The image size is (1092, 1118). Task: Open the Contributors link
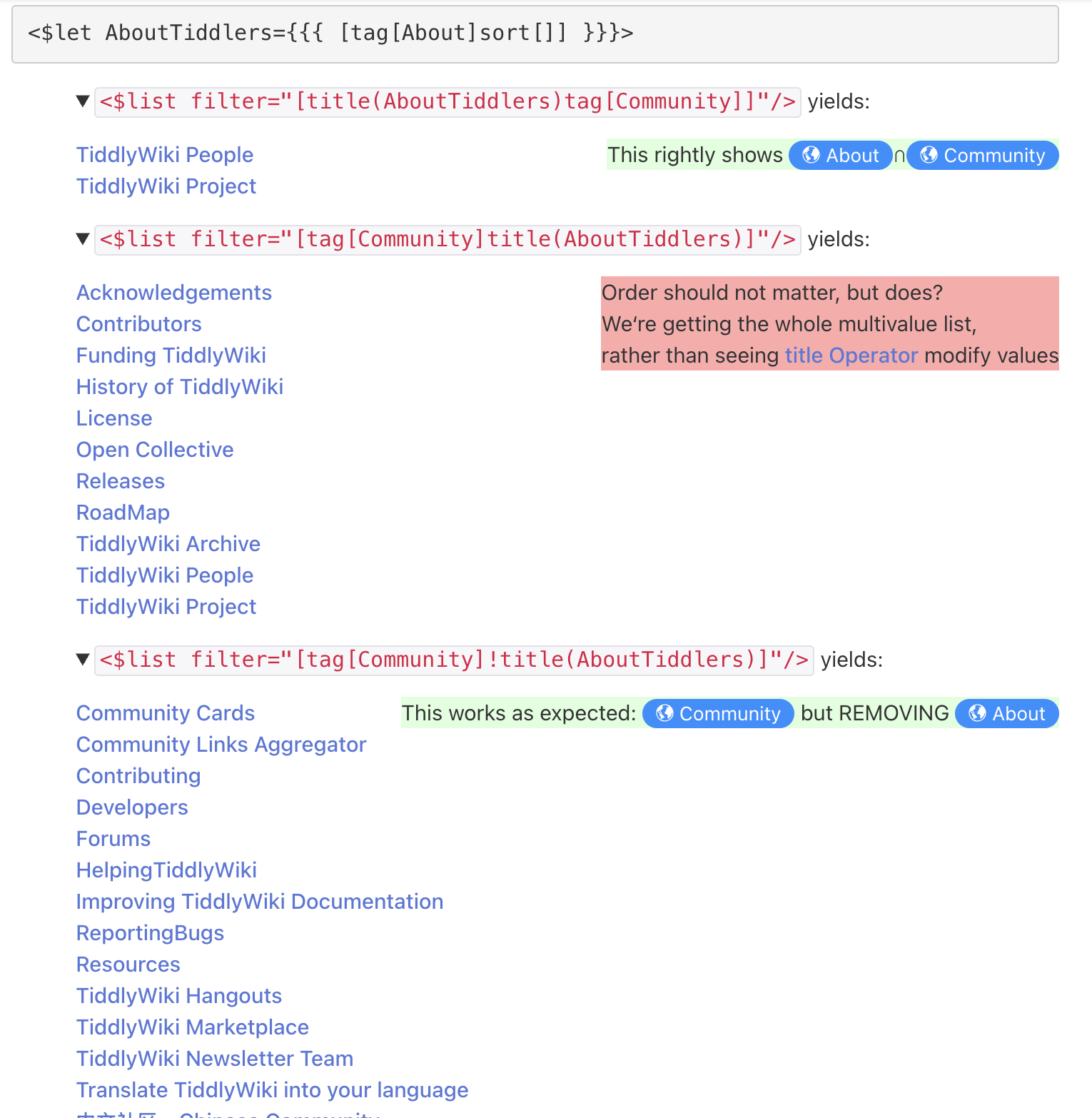[138, 324]
